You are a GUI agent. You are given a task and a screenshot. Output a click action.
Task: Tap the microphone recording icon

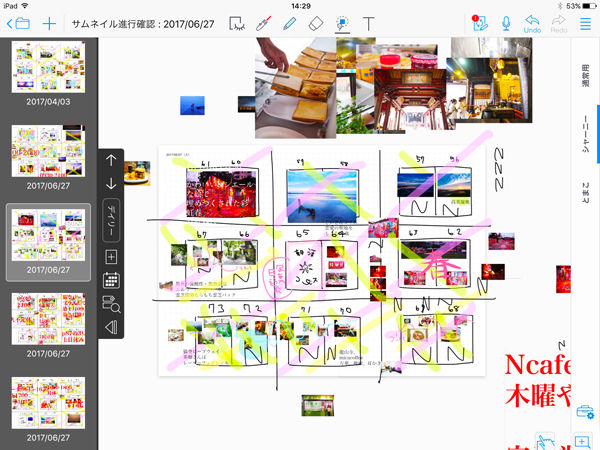click(506, 24)
